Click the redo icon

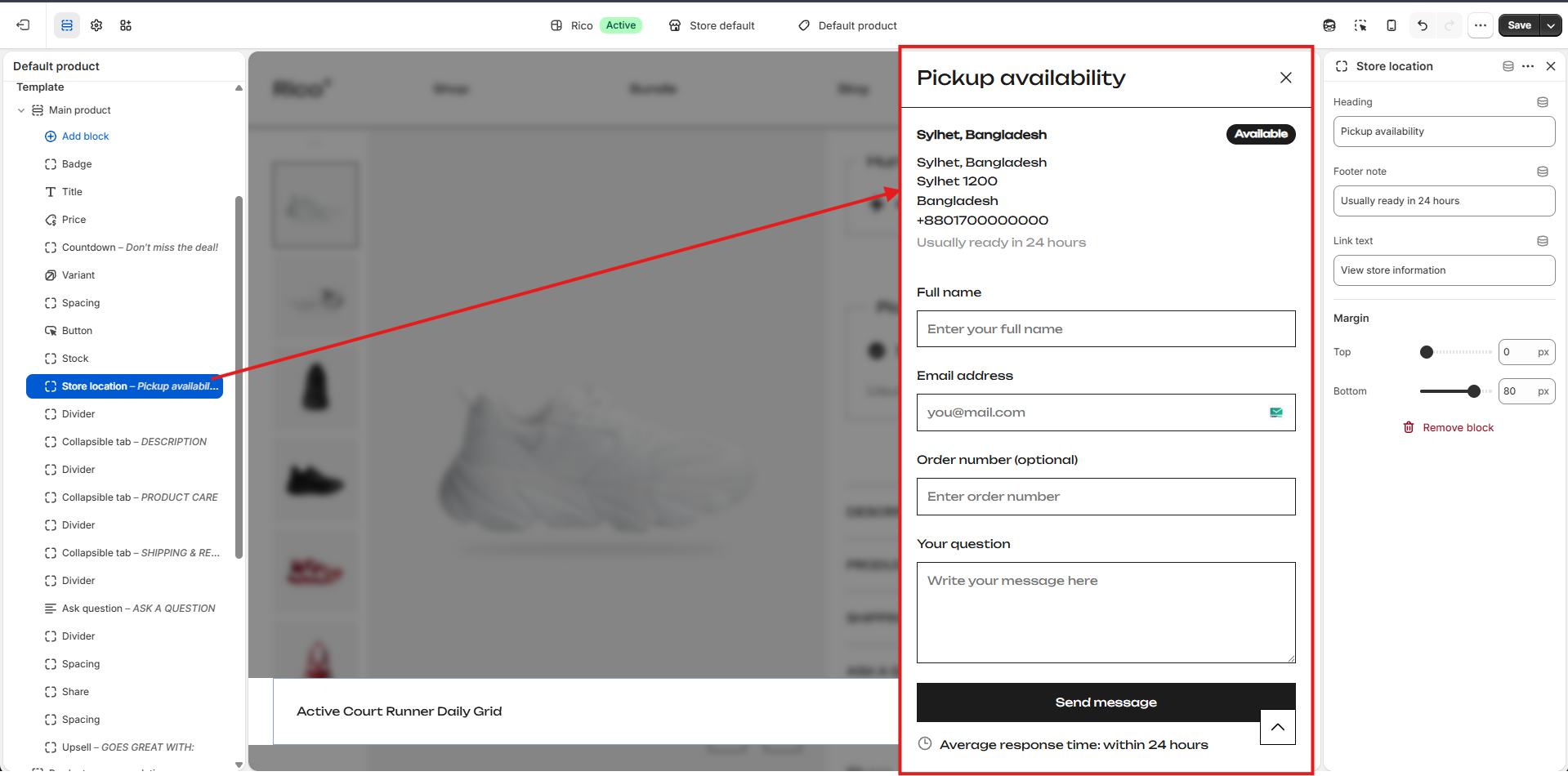(1450, 25)
